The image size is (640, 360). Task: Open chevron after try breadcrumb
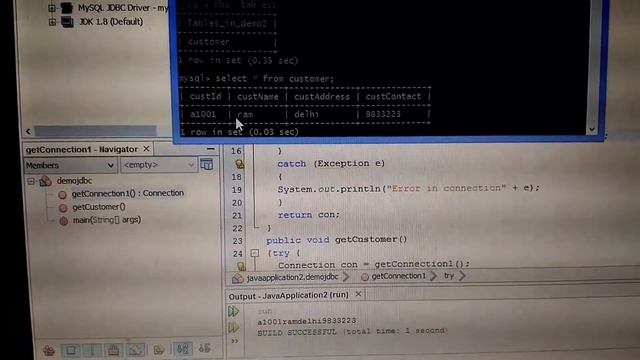click(x=462, y=276)
